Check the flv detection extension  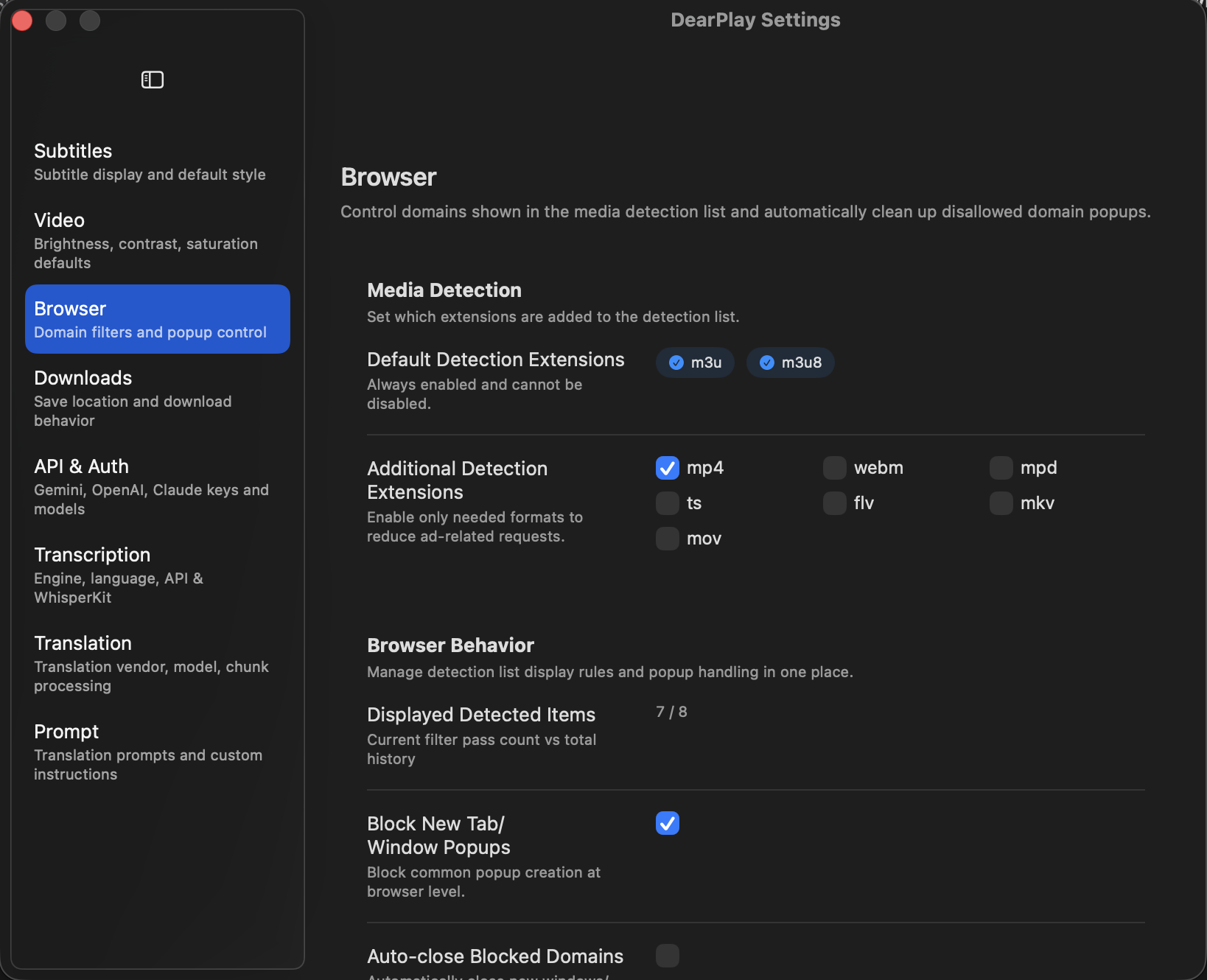click(x=835, y=503)
